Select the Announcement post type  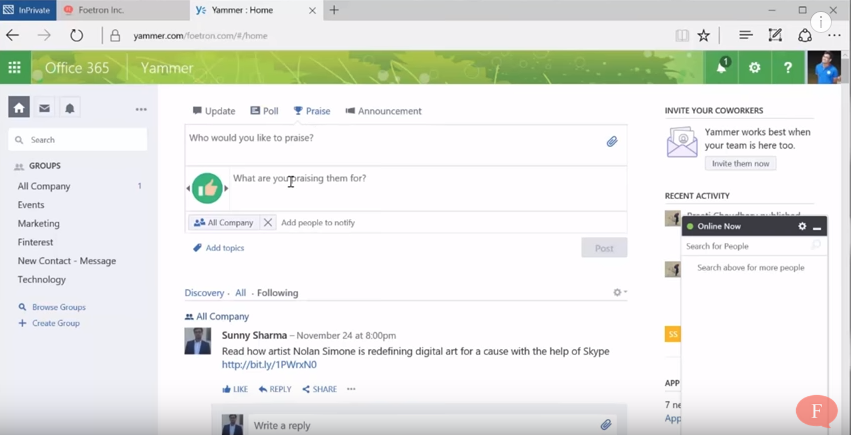[x=383, y=111]
